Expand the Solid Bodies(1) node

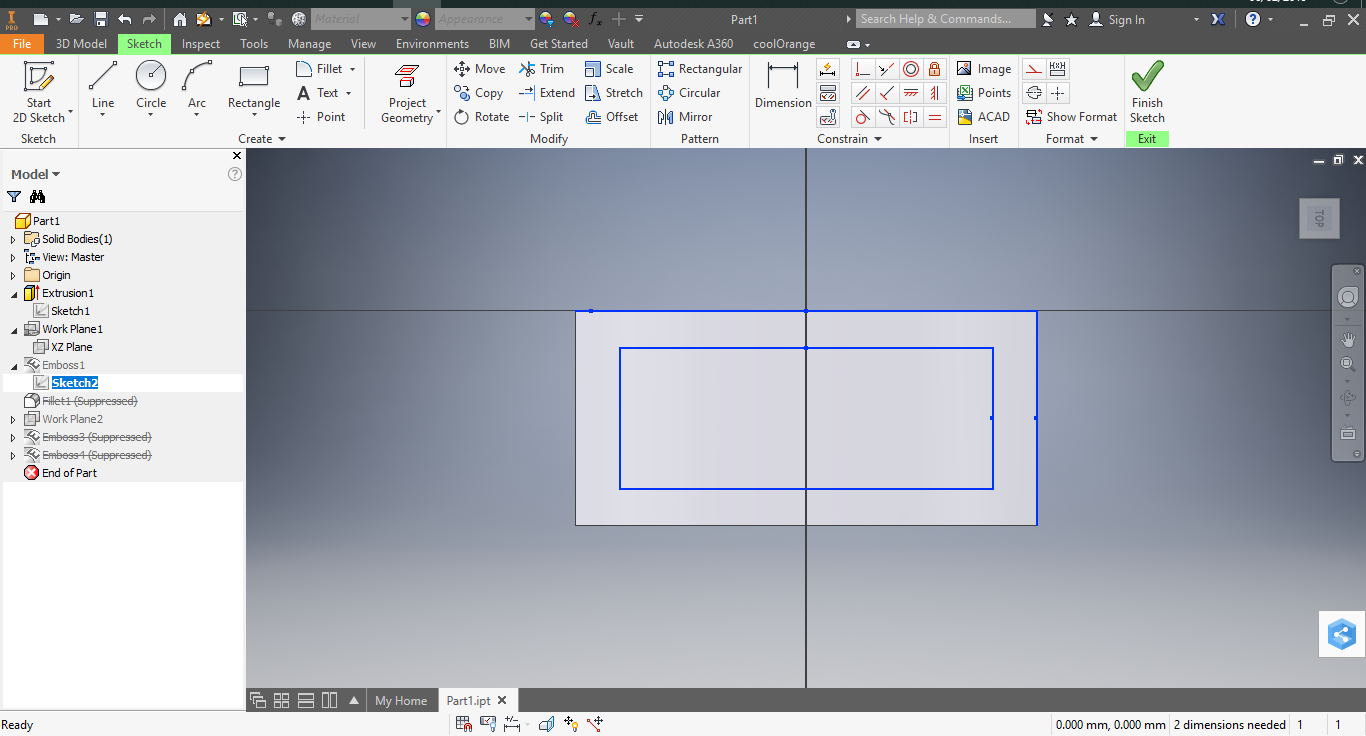pyautogui.click(x=13, y=239)
